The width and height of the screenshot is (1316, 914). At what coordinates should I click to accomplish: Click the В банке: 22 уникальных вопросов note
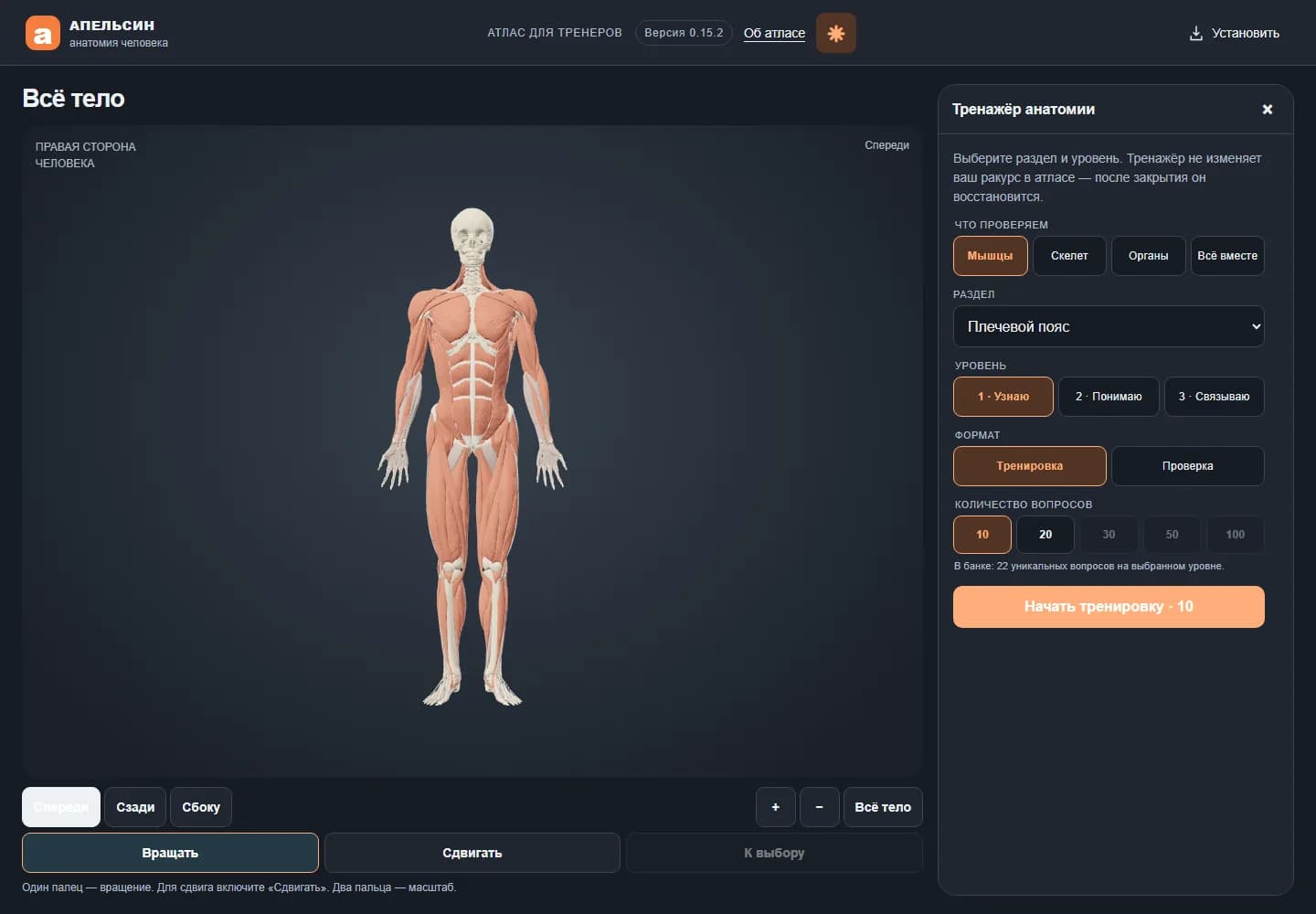click(x=1088, y=567)
